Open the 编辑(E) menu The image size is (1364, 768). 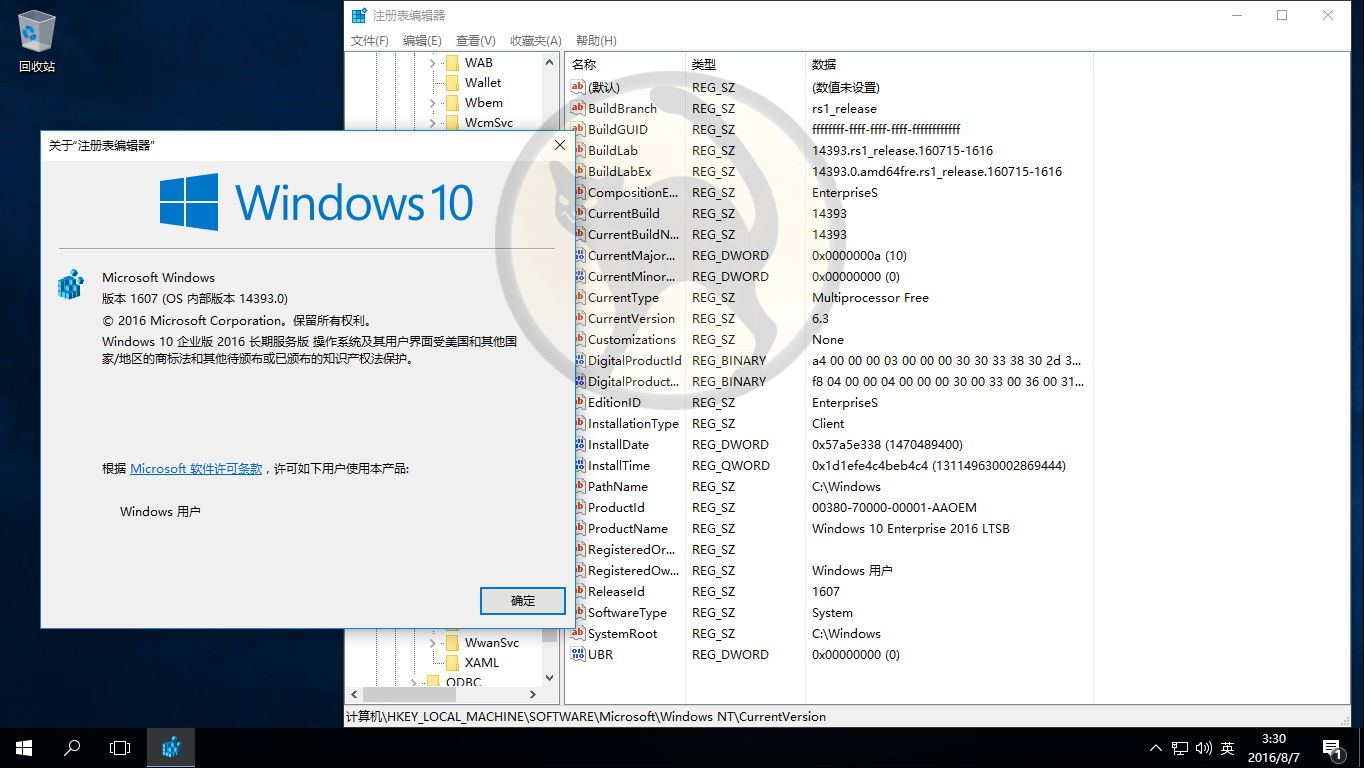tap(422, 40)
